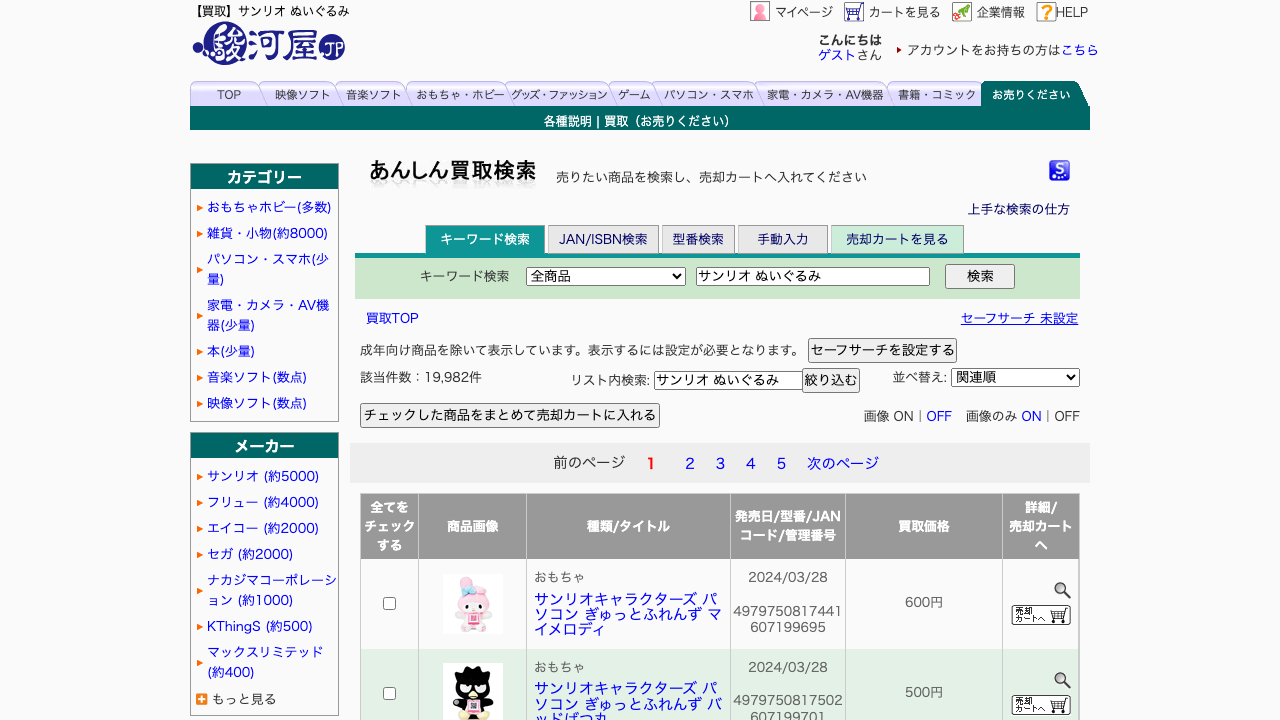Click 買取TOP link
Viewport: 1280px width, 720px height.
click(392, 318)
